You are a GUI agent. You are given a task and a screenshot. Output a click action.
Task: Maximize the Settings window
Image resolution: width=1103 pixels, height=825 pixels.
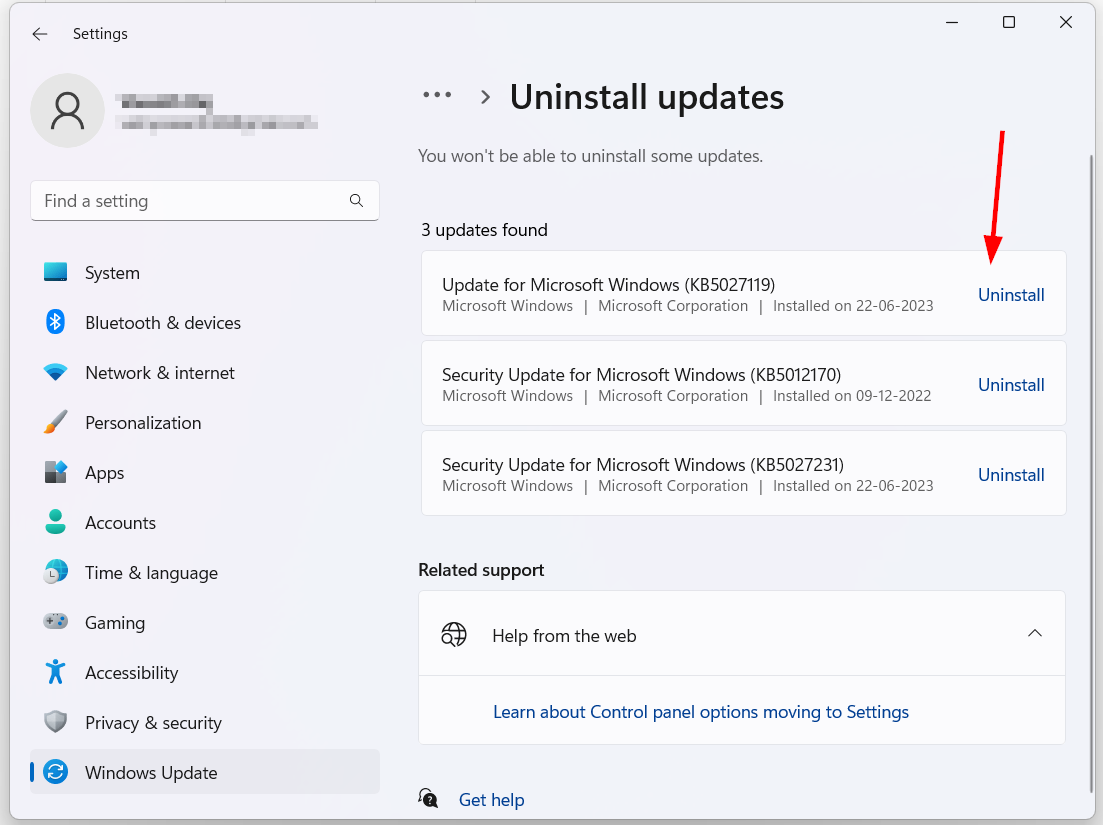tap(1009, 23)
